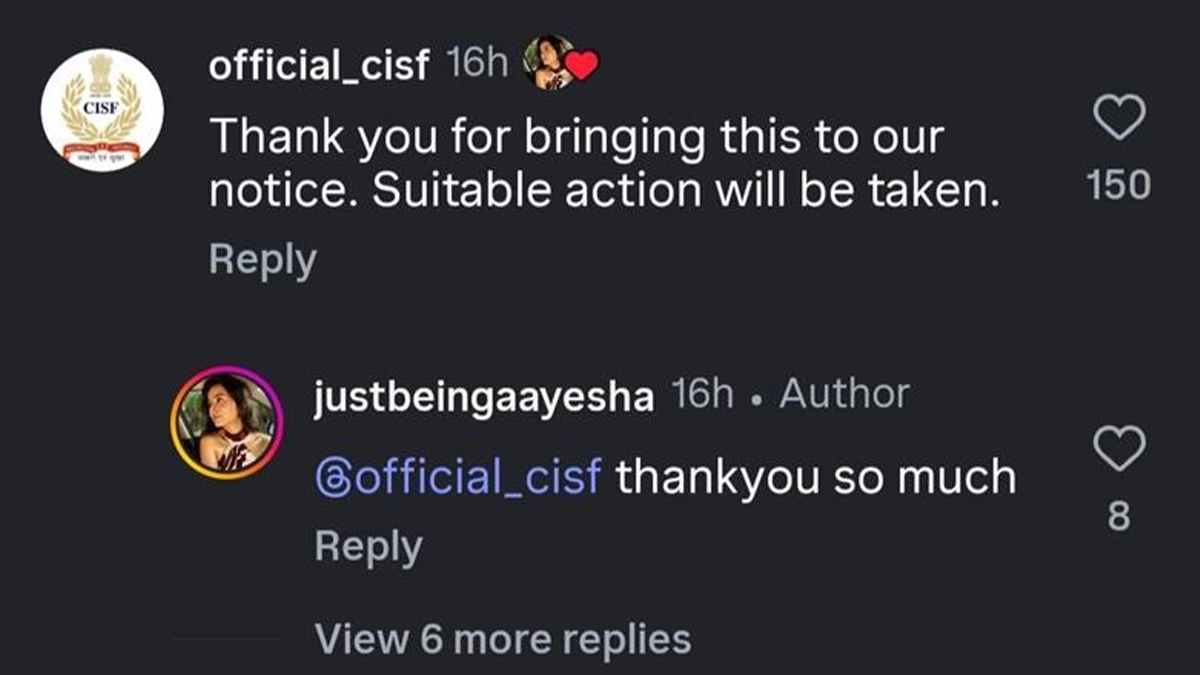The image size is (1200, 675).
Task: Click the horizontal line before View 6 more replies
Action: [225, 639]
